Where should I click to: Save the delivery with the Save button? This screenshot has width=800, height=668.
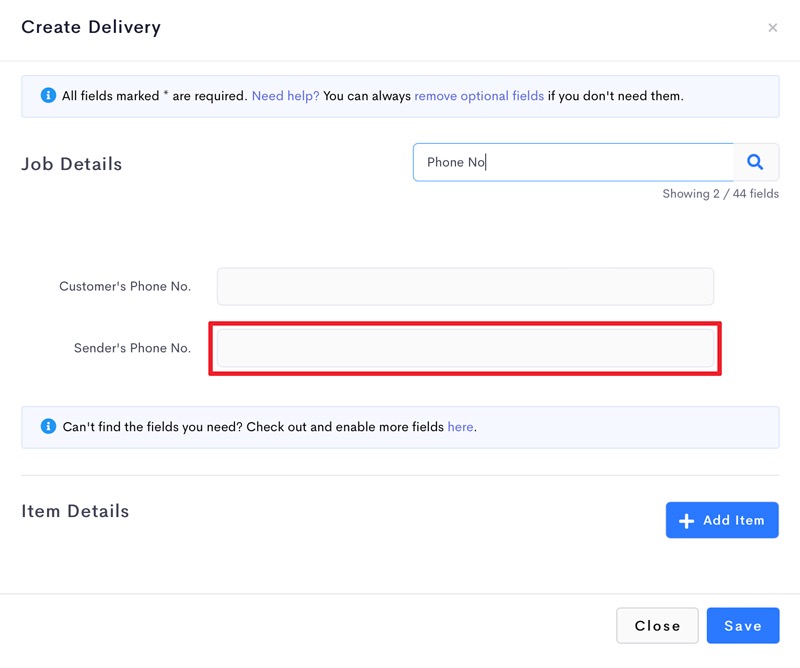tap(743, 626)
